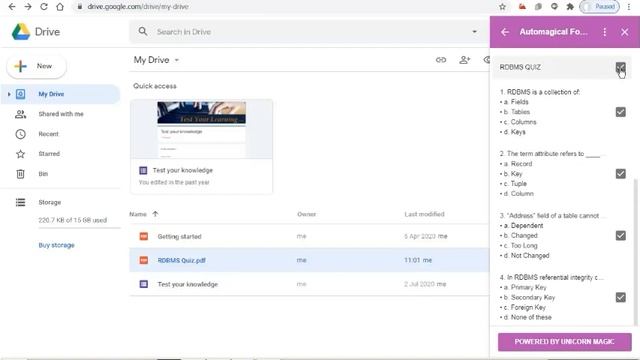Open the Chrome three-dot menu

click(629, 7)
